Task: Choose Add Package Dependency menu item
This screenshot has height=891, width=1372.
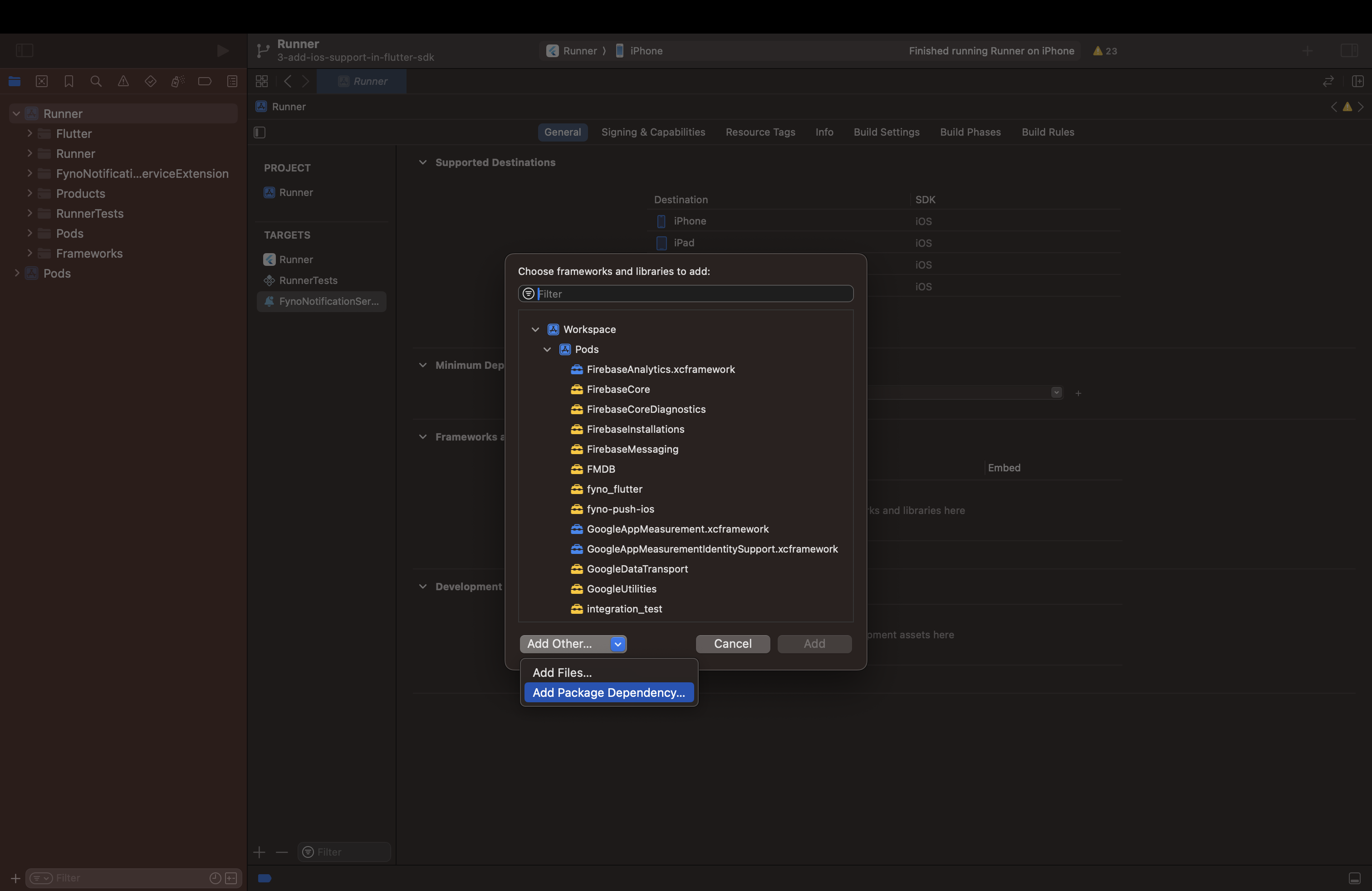Action: click(608, 693)
